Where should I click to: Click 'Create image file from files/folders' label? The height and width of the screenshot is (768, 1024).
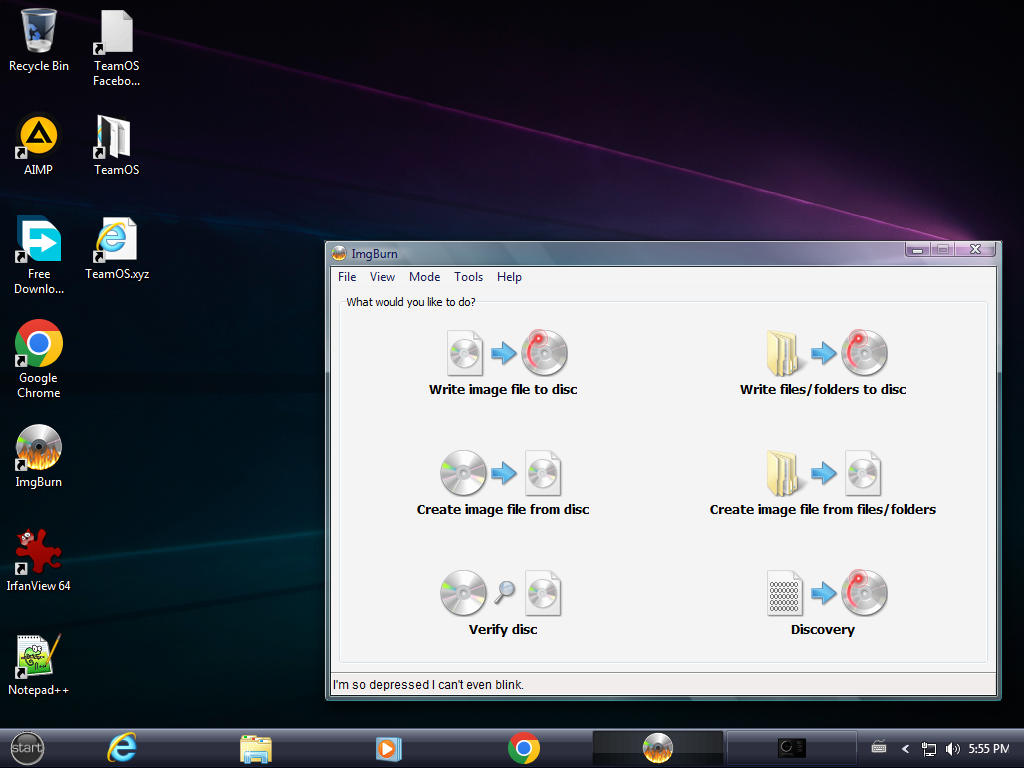pos(823,510)
